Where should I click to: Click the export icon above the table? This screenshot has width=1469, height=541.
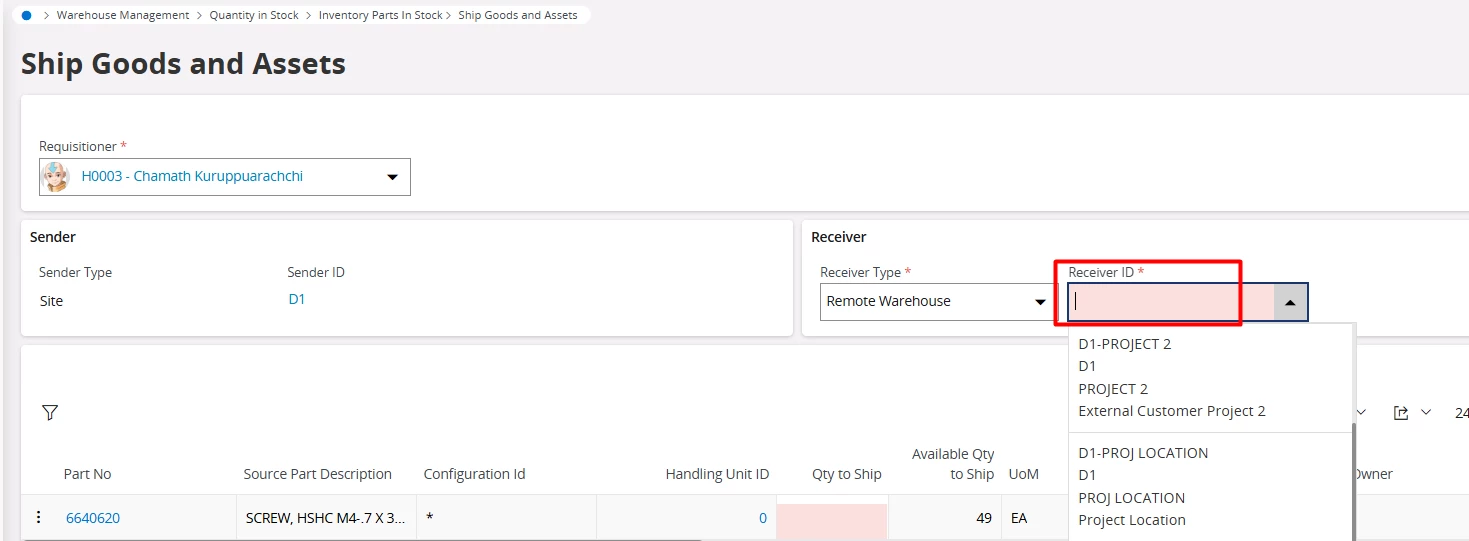1401,412
